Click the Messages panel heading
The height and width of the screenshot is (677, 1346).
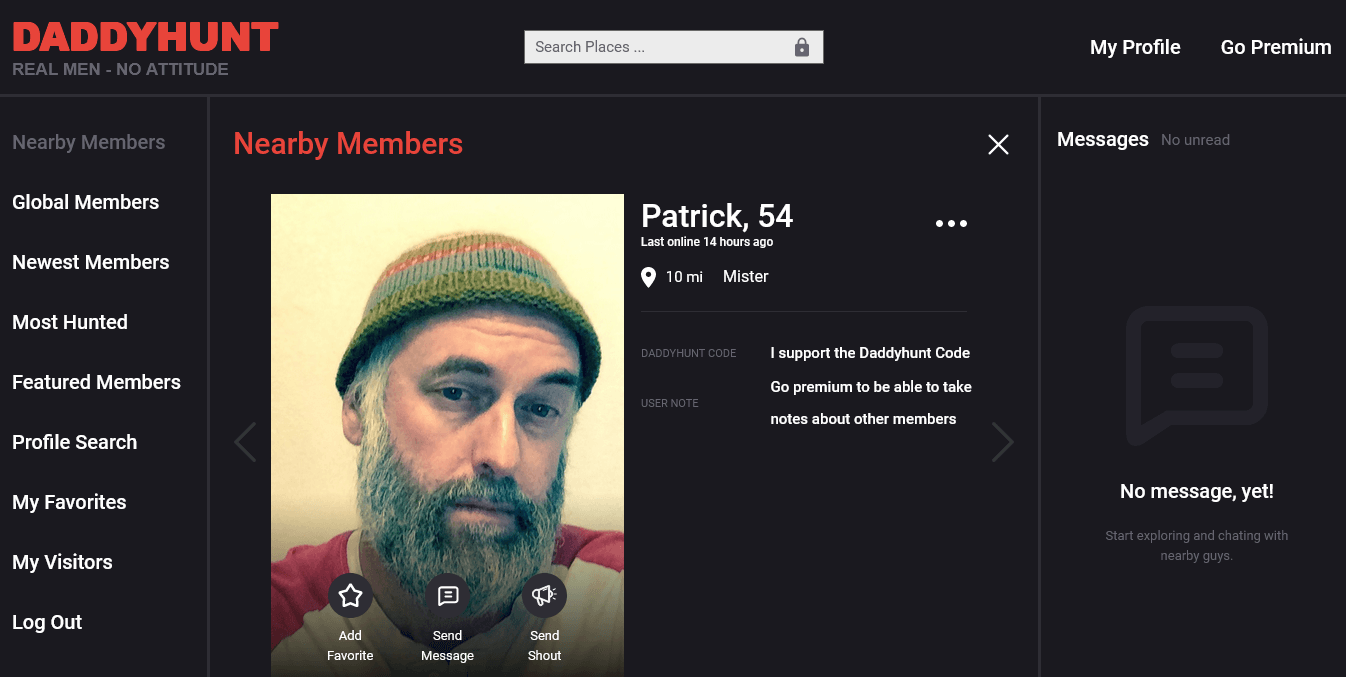(1103, 139)
